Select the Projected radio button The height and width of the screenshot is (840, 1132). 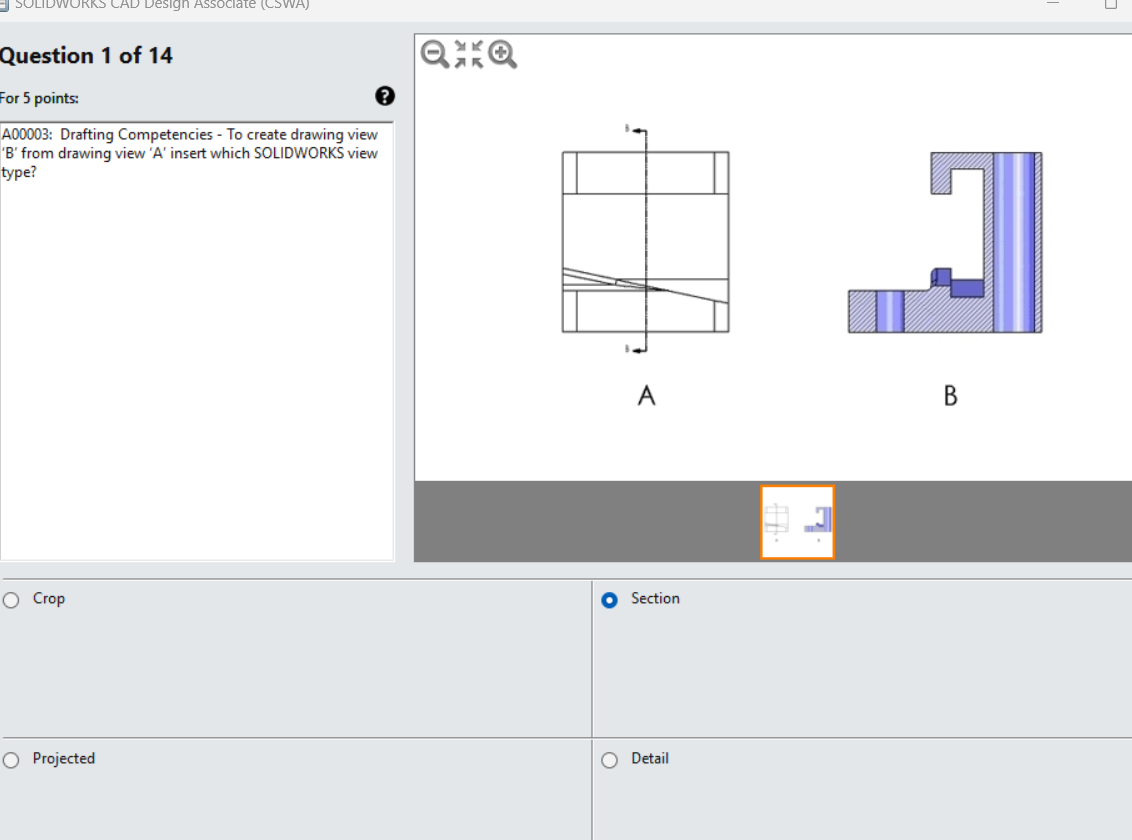pos(10,759)
